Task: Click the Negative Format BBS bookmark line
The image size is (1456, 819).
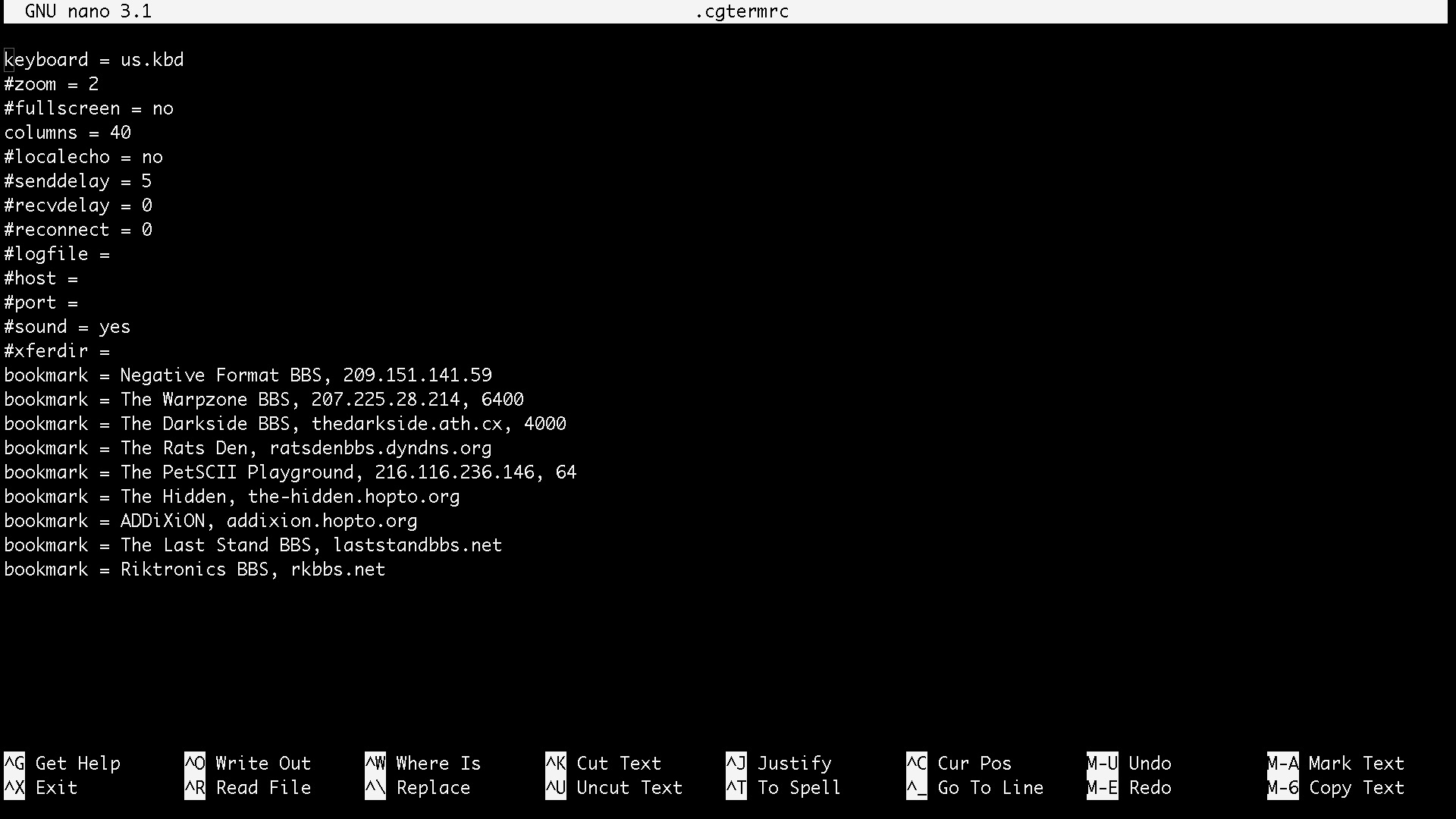Action: [x=248, y=375]
